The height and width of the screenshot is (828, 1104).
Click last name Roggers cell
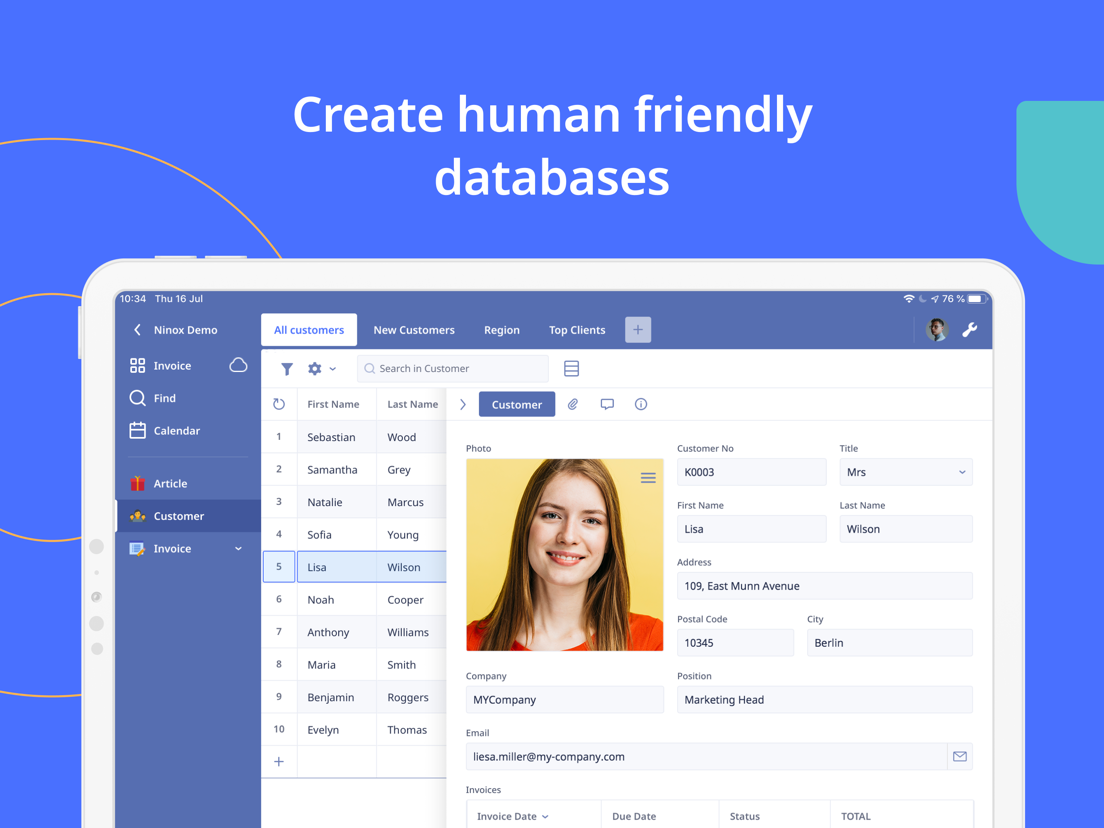(x=411, y=697)
